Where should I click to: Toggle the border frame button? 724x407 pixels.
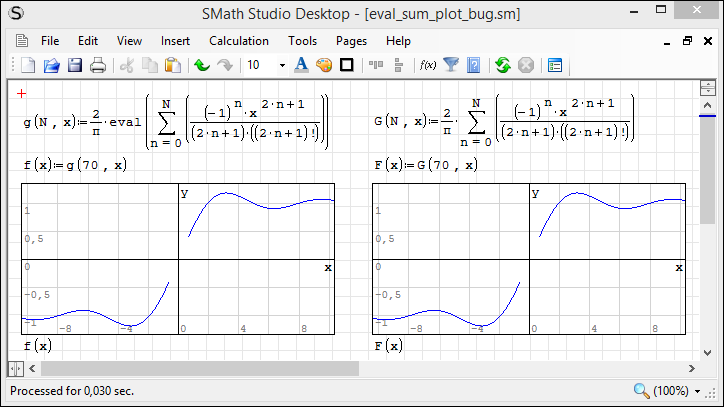[x=347, y=66]
